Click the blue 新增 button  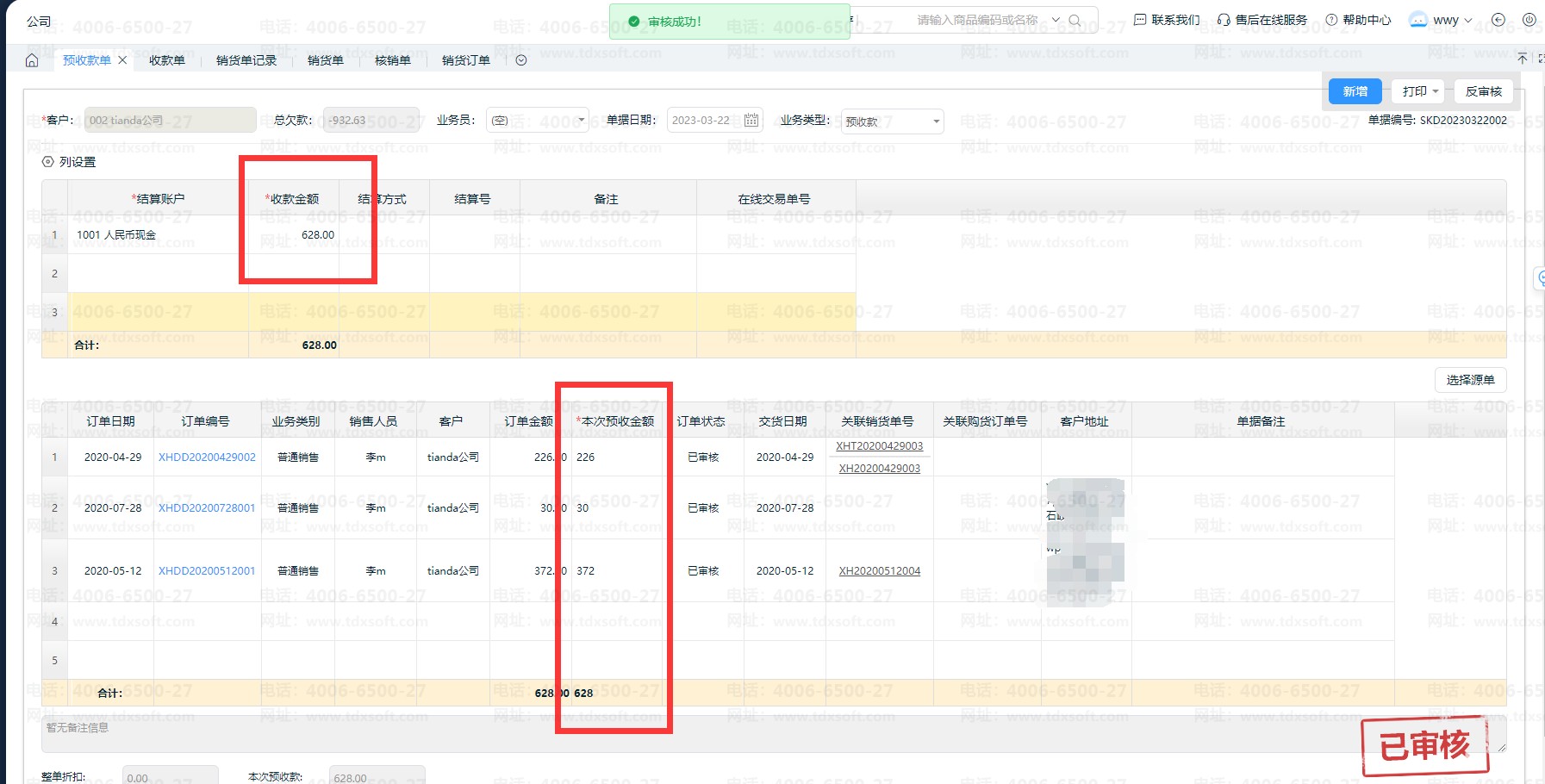1355,91
